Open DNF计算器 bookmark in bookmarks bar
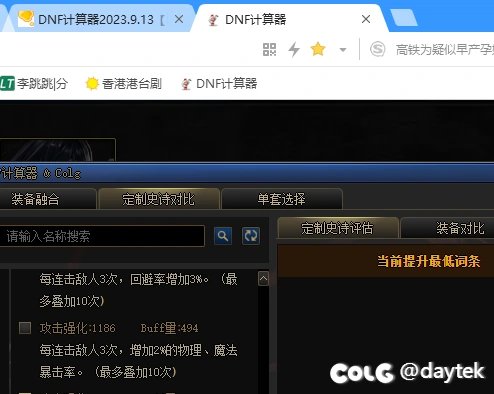 pyautogui.click(x=219, y=83)
